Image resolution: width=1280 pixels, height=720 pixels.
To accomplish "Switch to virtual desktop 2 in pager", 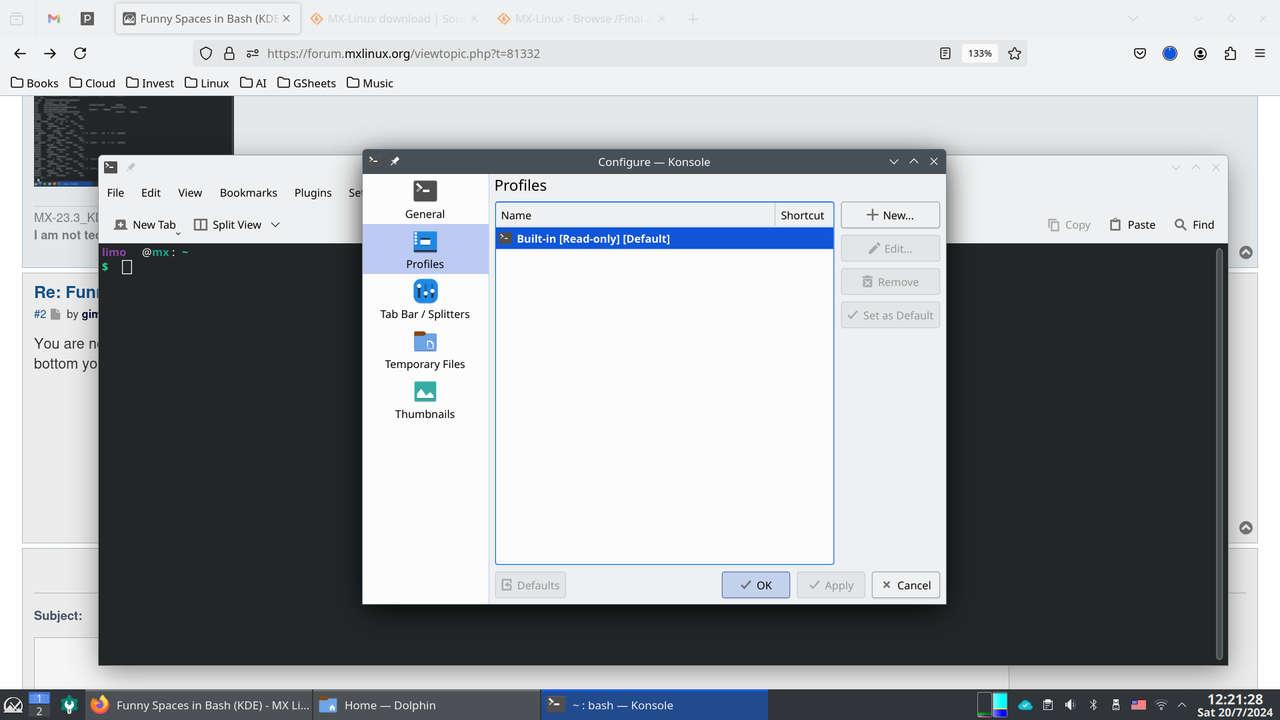I will 39,711.
